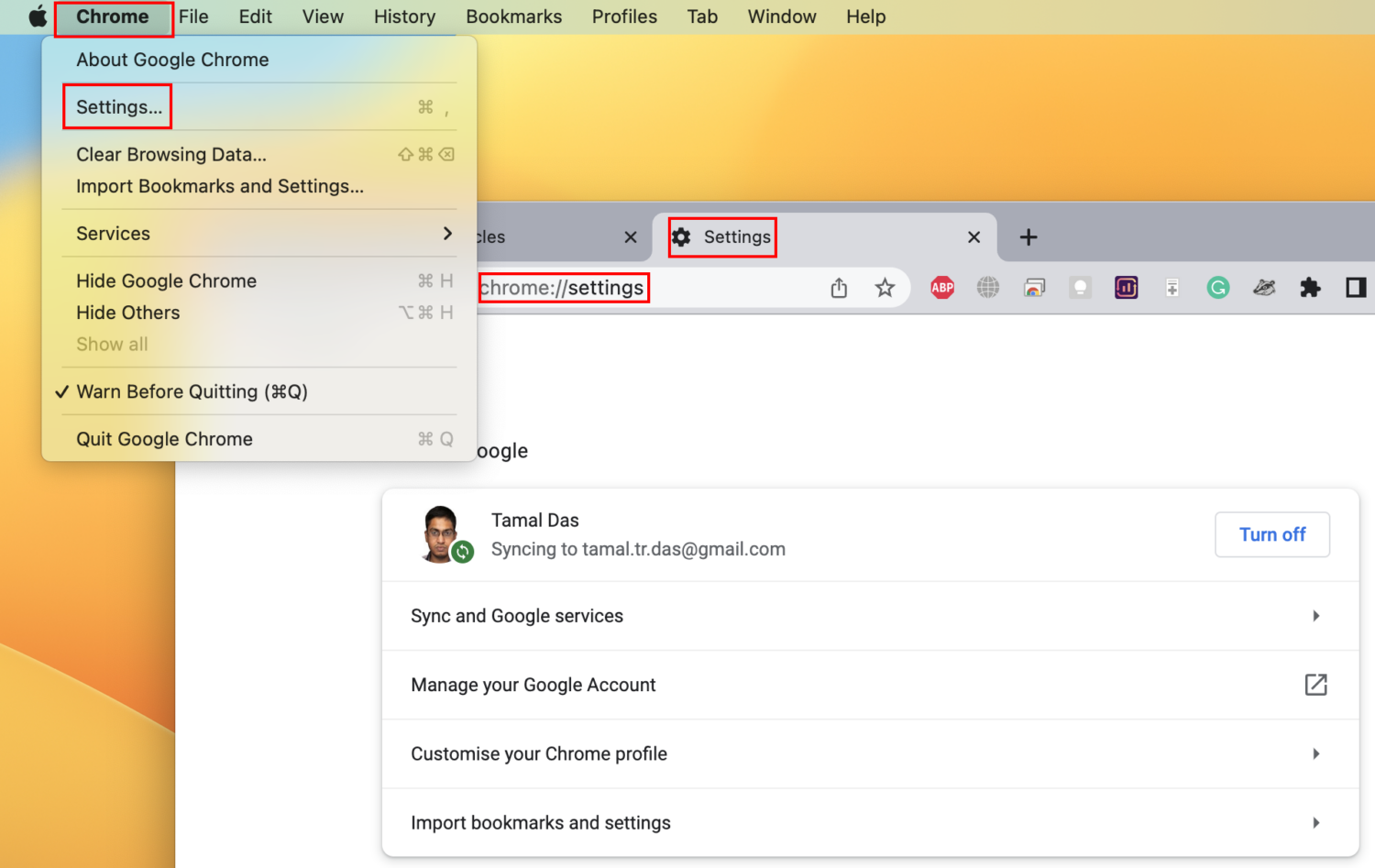
Task: Bookmark this page with the star icon
Action: [885, 288]
